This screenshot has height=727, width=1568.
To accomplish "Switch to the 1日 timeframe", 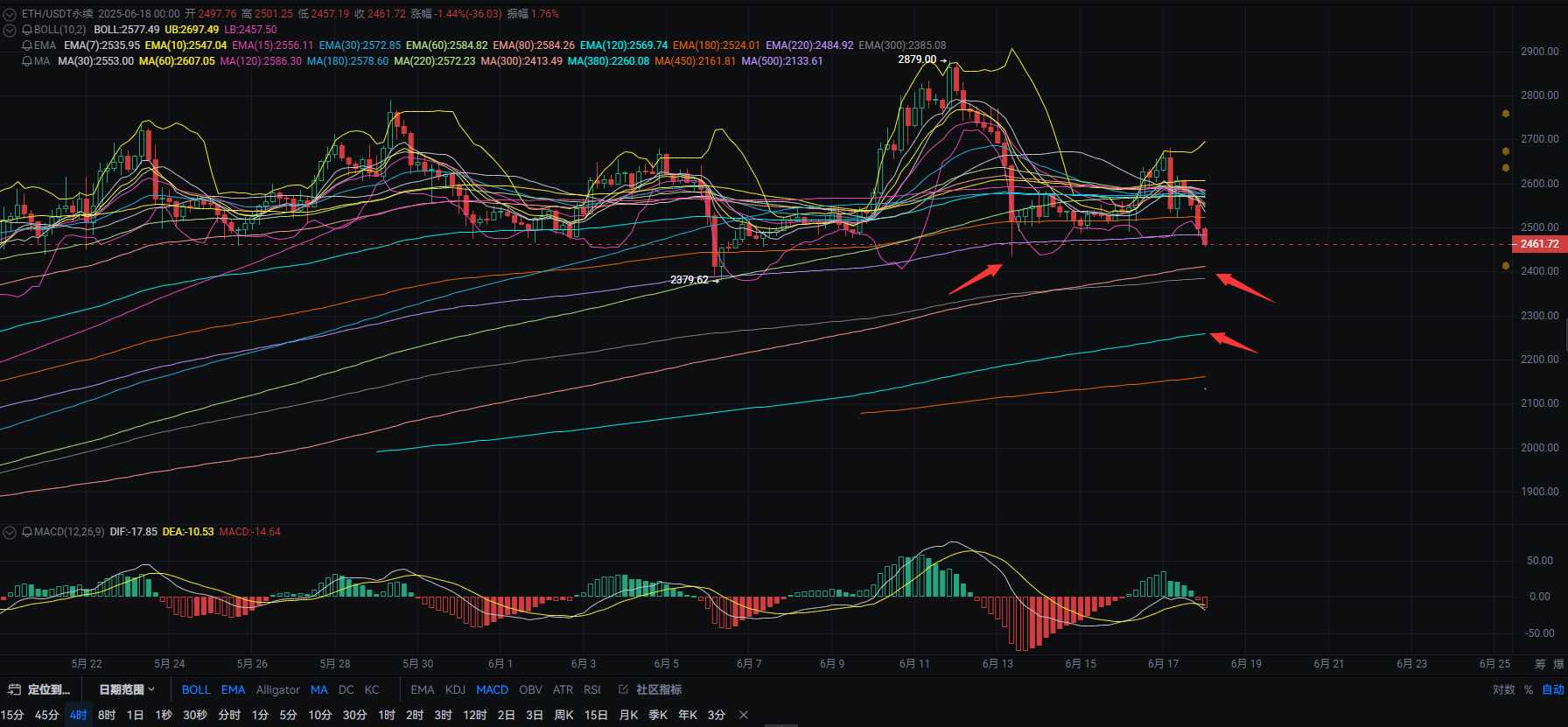I will pyautogui.click(x=135, y=715).
